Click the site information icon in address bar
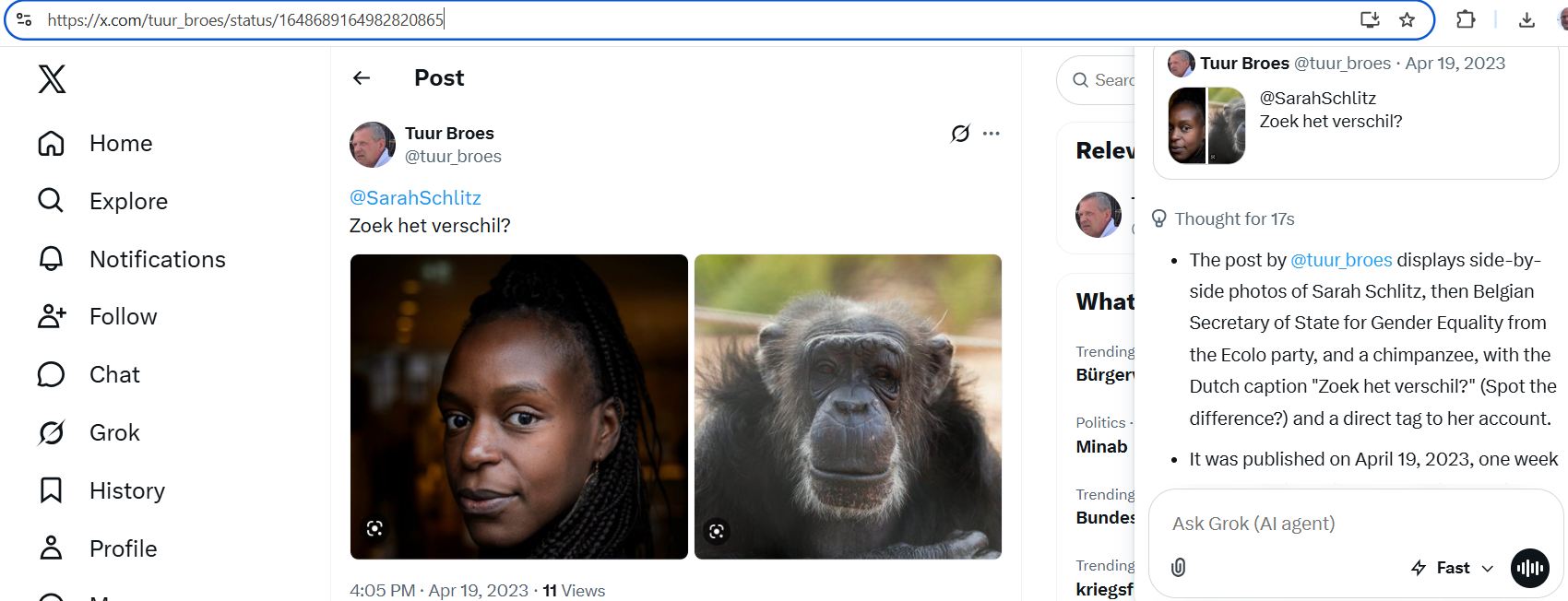The height and width of the screenshot is (601, 1568). [24, 19]
